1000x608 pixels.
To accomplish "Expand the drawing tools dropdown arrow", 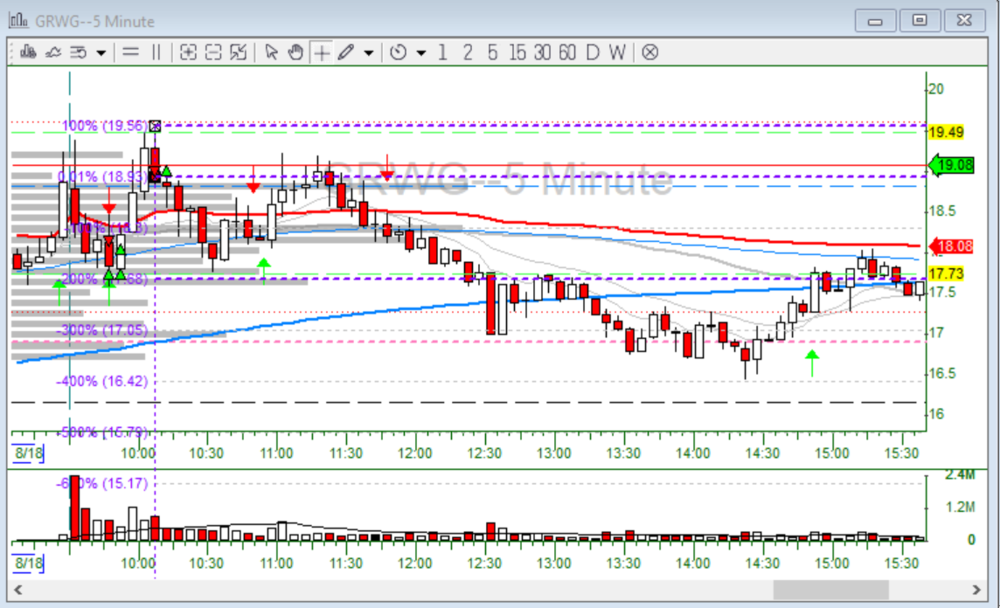I will (368, 53).
